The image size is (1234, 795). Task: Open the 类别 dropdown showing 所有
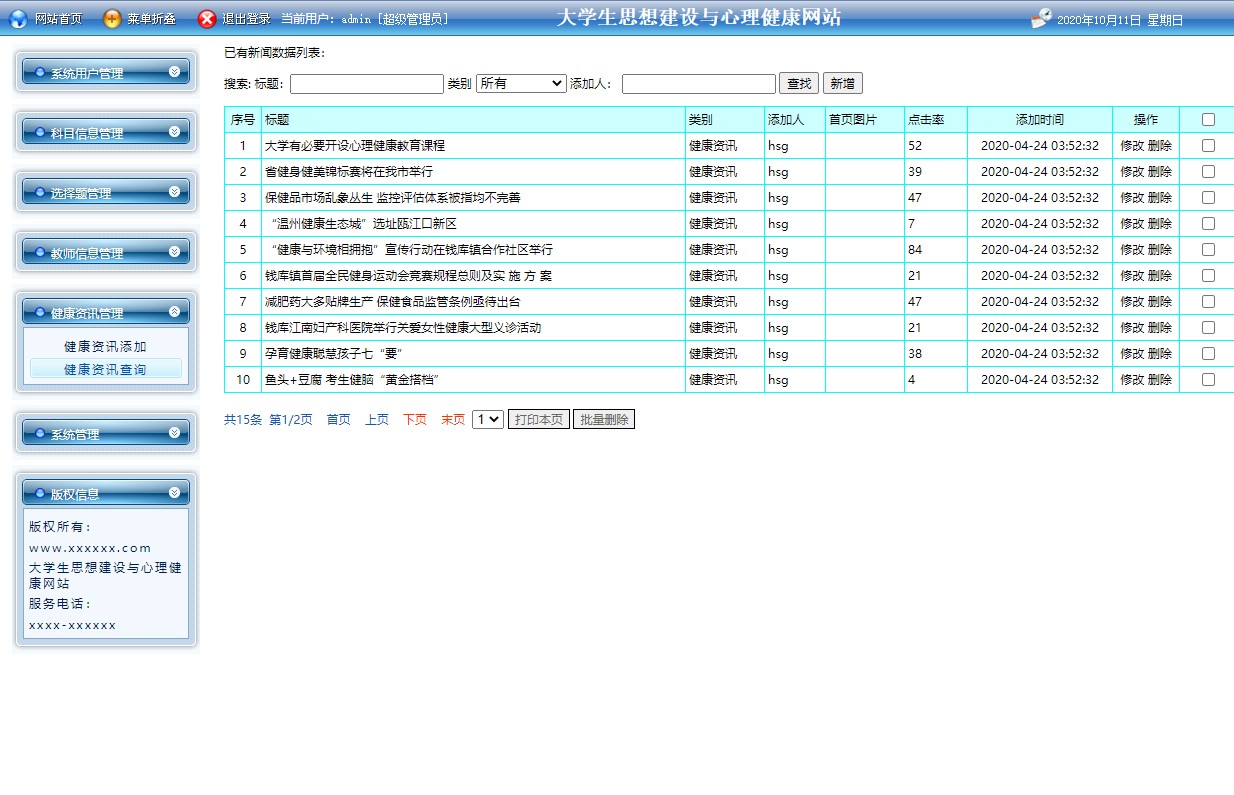[x=521, y=84]
